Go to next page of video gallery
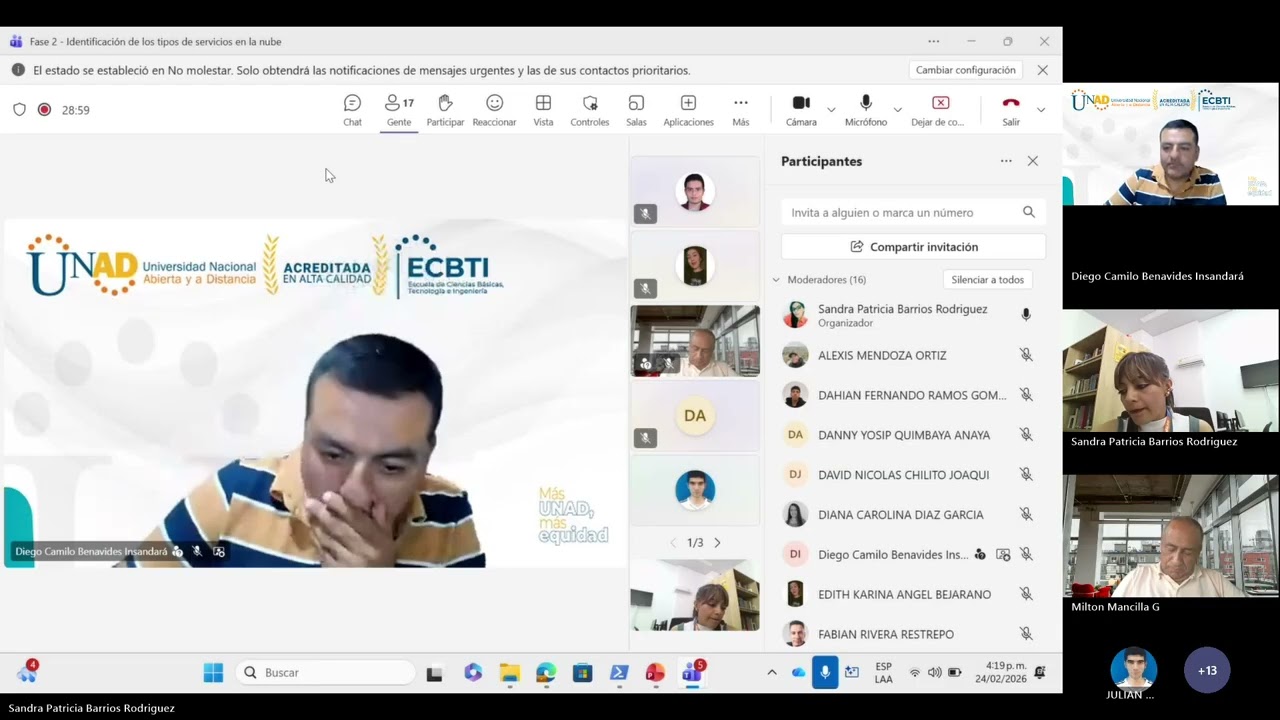 717,543
